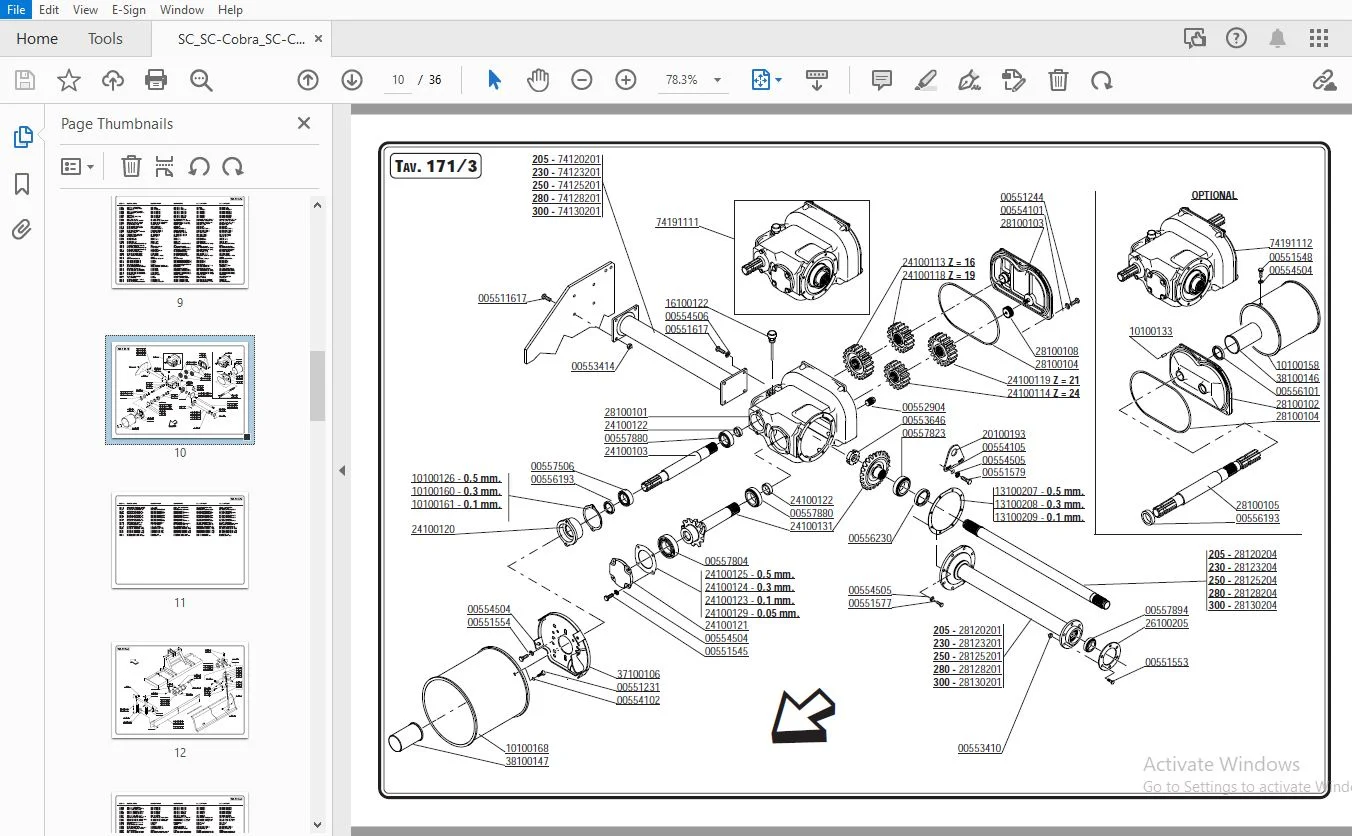Select the page 11 thumbnail
The height and width of the screenshot is (836, 1352).
pyautogui.click(x=180, y=540)
